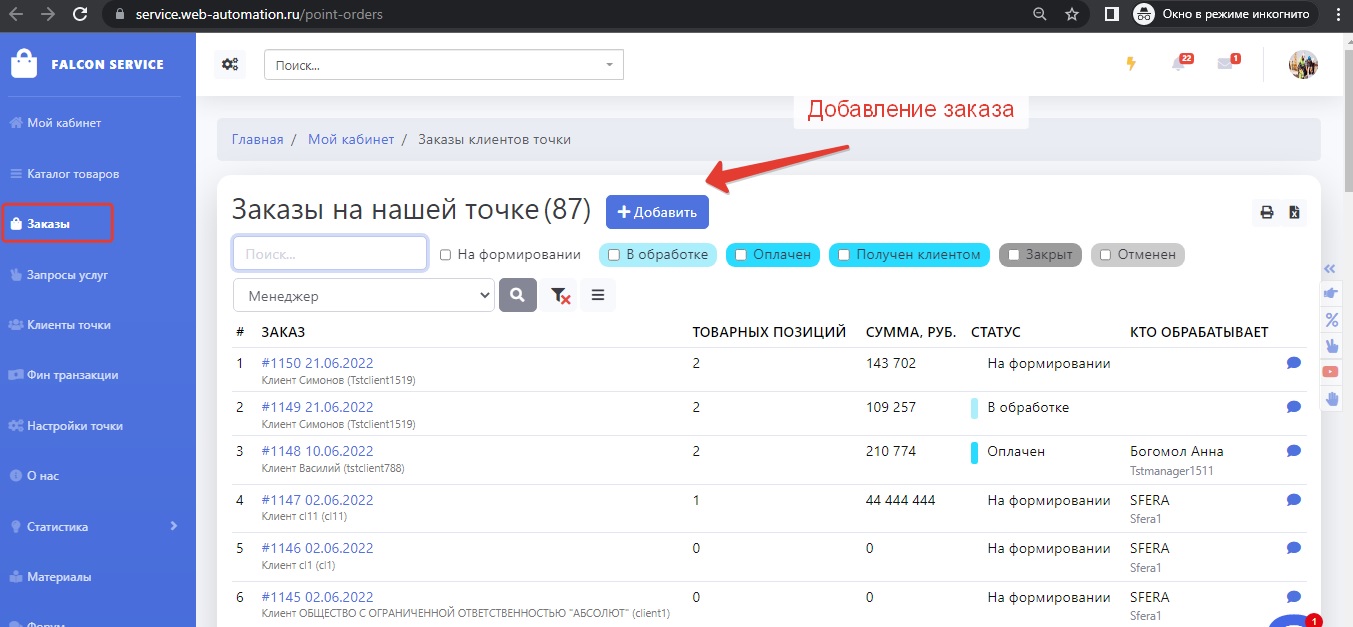Click the gears settings icon near search
Screen dimensions: 1353x627
pyautogui.click(x=230, y=65)
